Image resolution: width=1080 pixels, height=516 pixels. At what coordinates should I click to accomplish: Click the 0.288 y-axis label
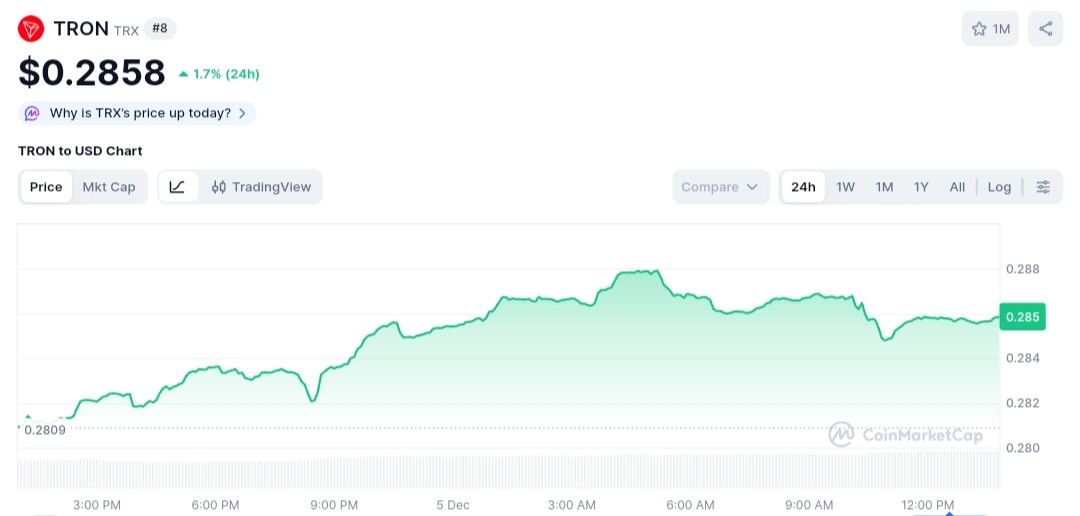(1023, 269)
